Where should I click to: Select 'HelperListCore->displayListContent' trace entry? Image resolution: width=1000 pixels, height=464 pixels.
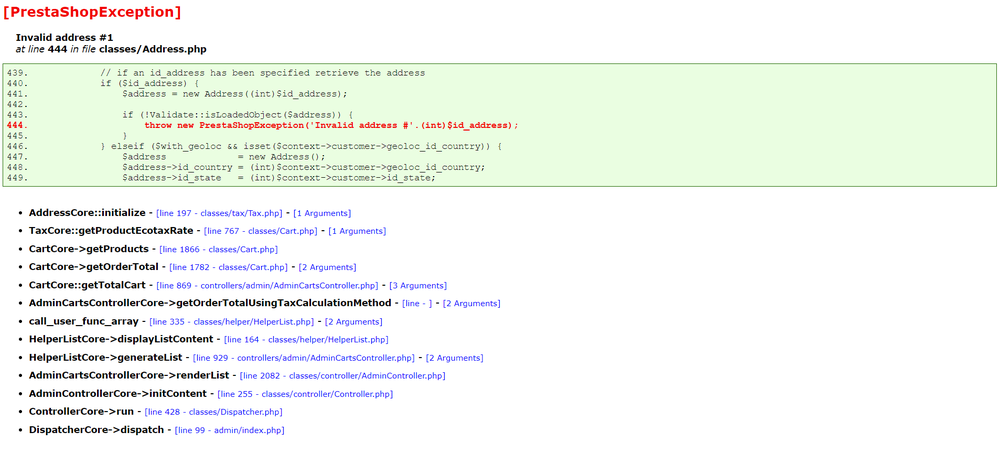121,339
